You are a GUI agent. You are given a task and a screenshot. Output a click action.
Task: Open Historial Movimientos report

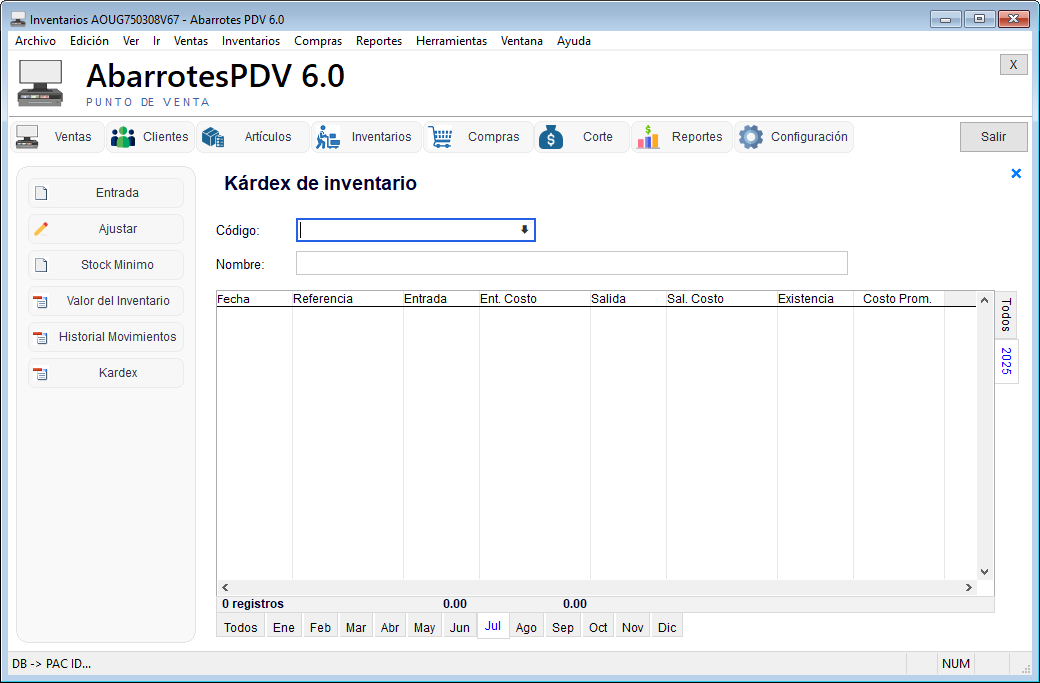(x=106, y=337)
